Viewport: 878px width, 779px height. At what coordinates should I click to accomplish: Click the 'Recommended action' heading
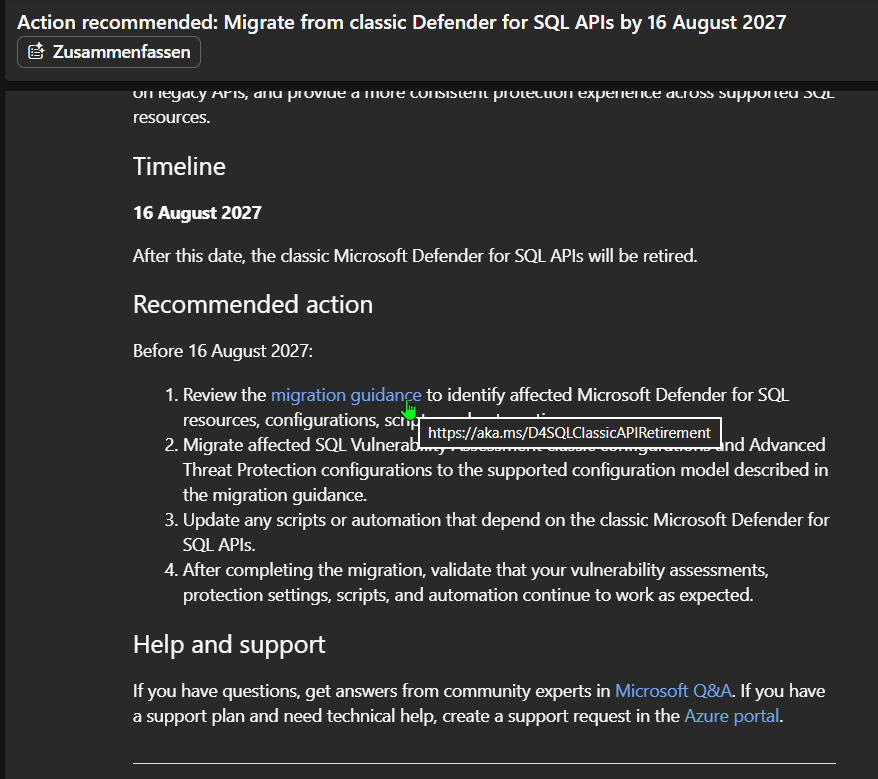[253, 305]
